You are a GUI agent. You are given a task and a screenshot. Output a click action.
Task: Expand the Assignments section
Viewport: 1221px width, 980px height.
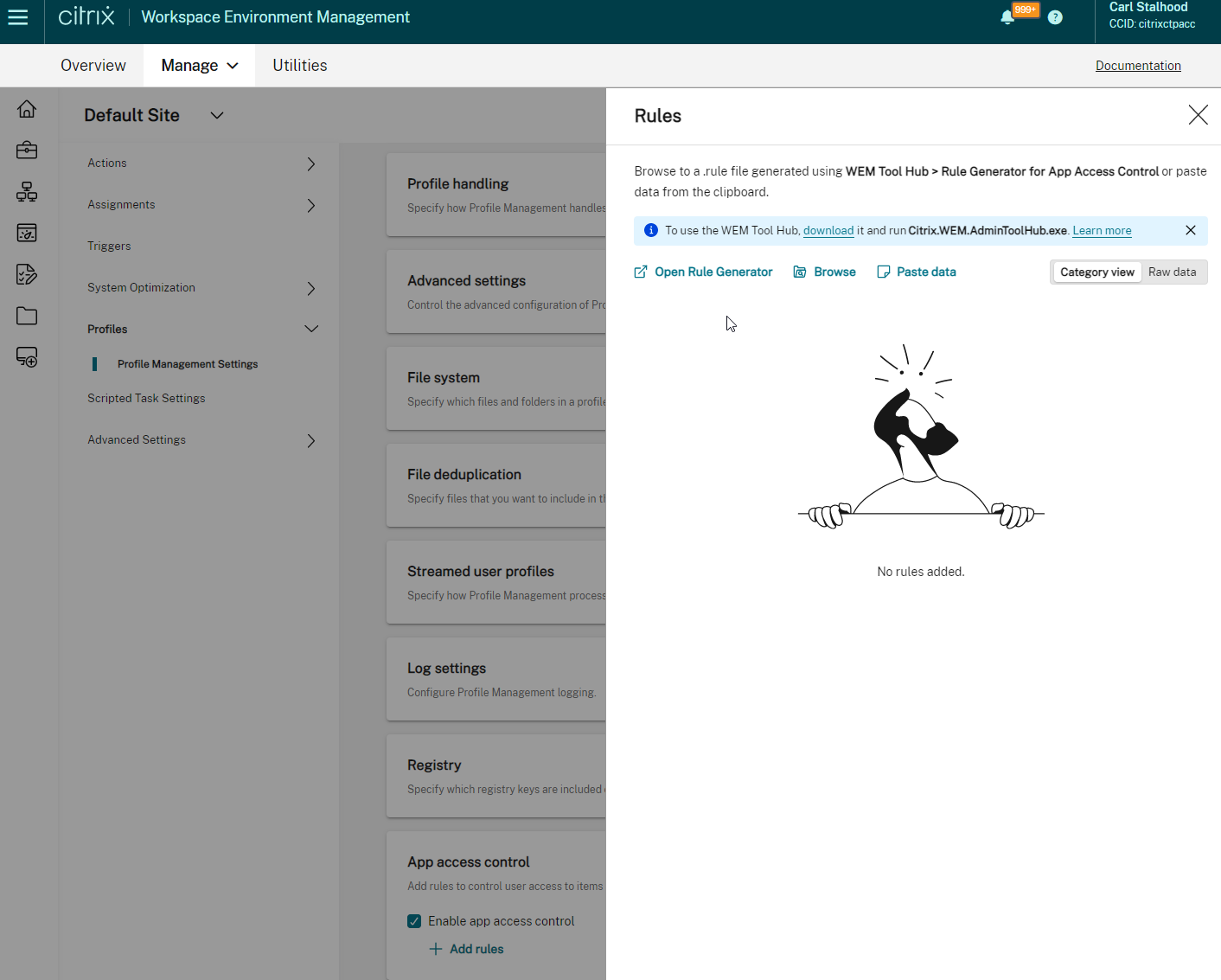pyautogui.click(x=311, y=205)
